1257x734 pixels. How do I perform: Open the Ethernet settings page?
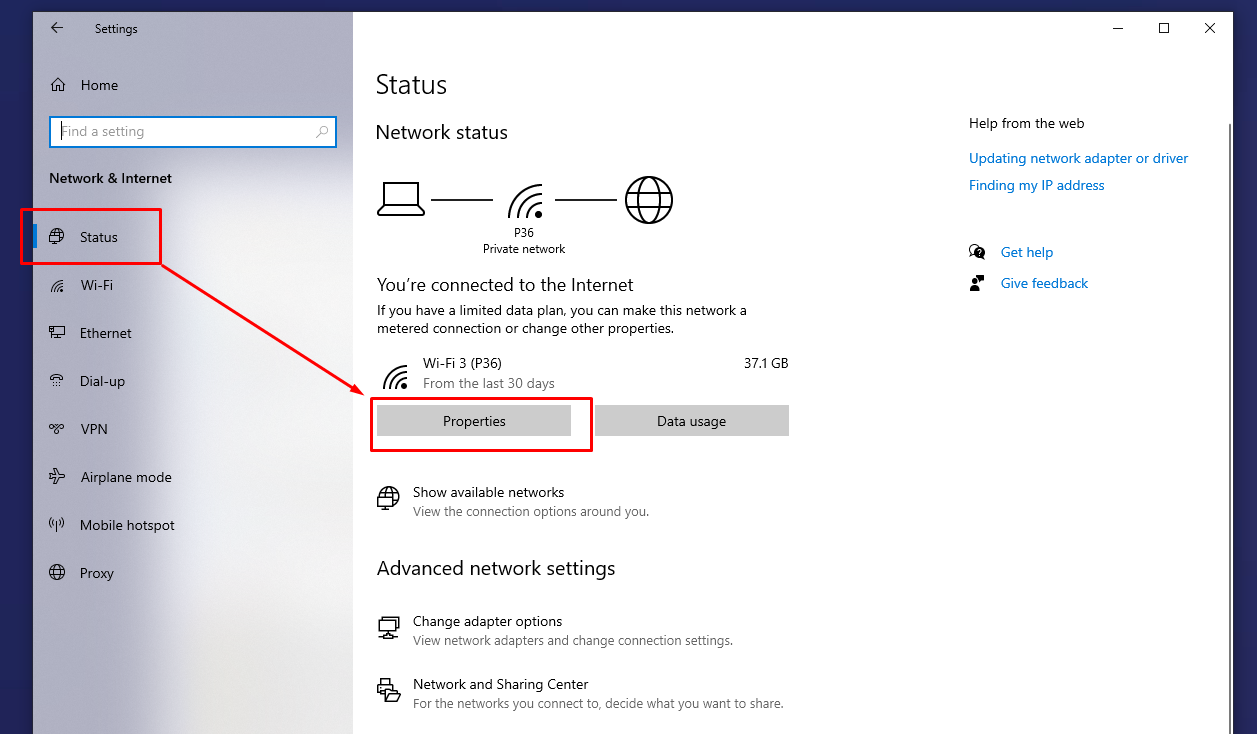coord(105,334)
